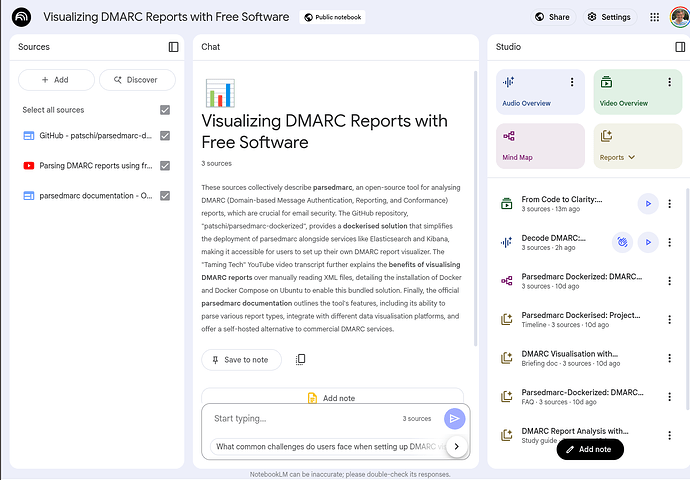Screen dimensions: 690x480
Task: Open the Google apps grid icon
Action: click(x=654, y=17)
